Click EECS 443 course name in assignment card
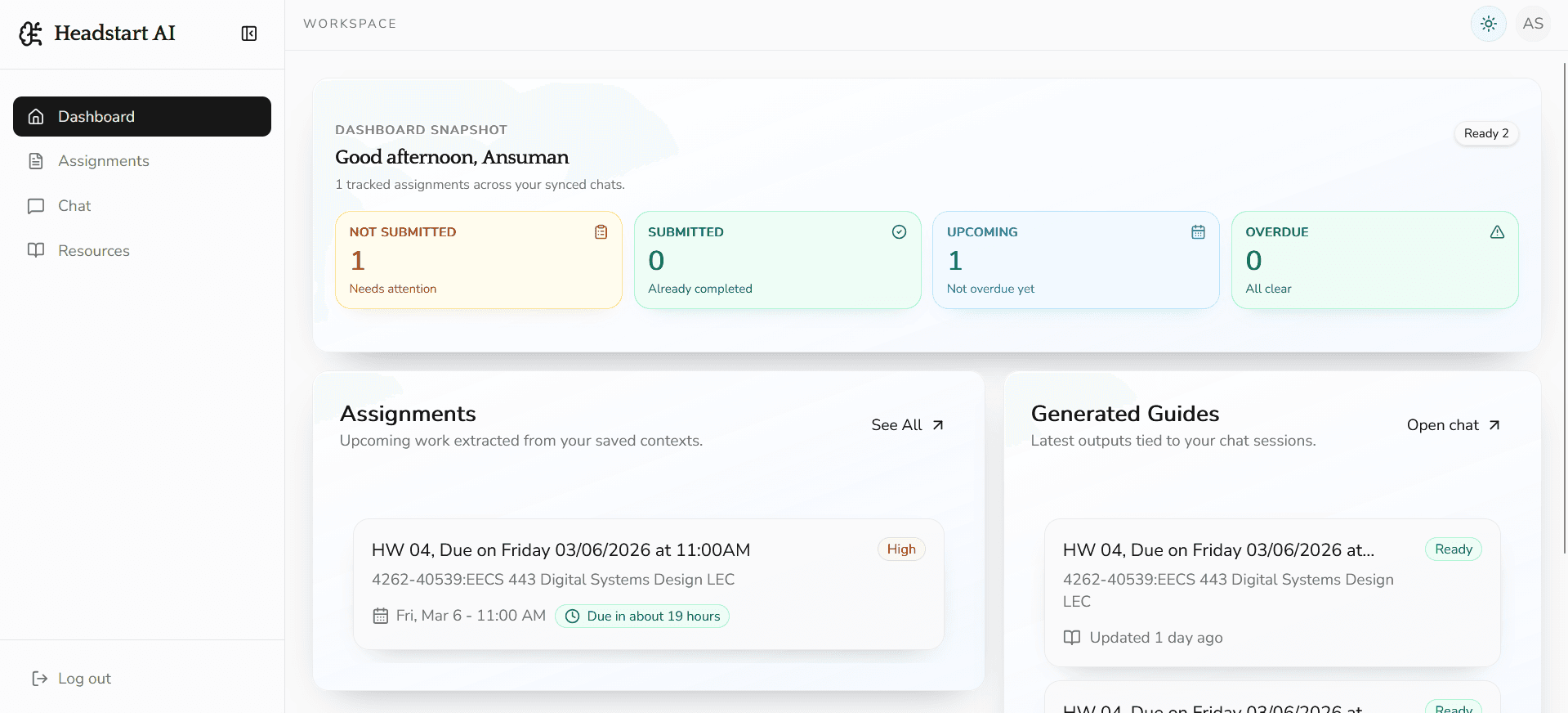Image resolution: width=1568 pixels, height=713 pixels. pyautogui.click(x=553, y=580)
